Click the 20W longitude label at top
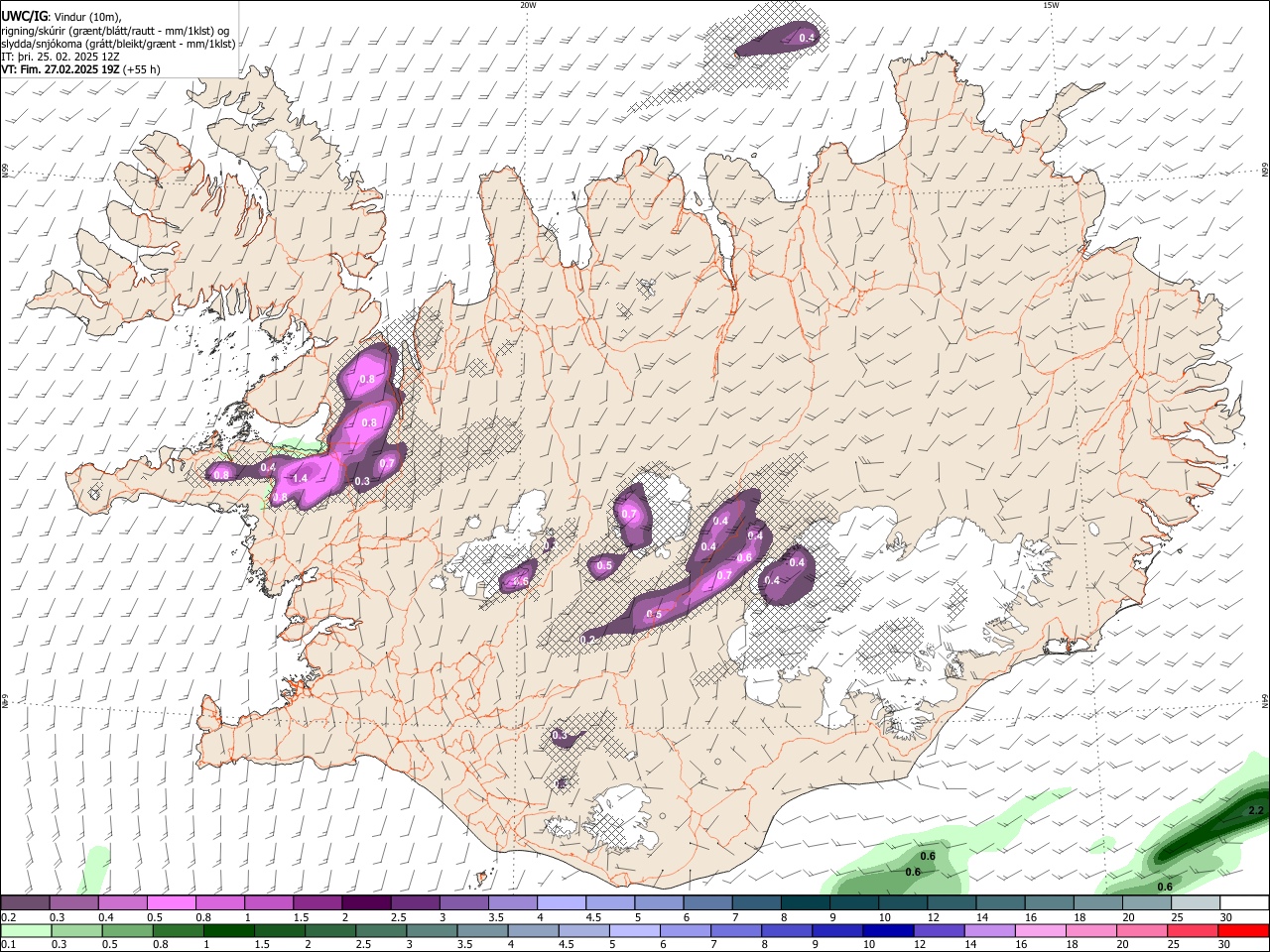The image size is (1270, 952). click(x=528, y=5)
